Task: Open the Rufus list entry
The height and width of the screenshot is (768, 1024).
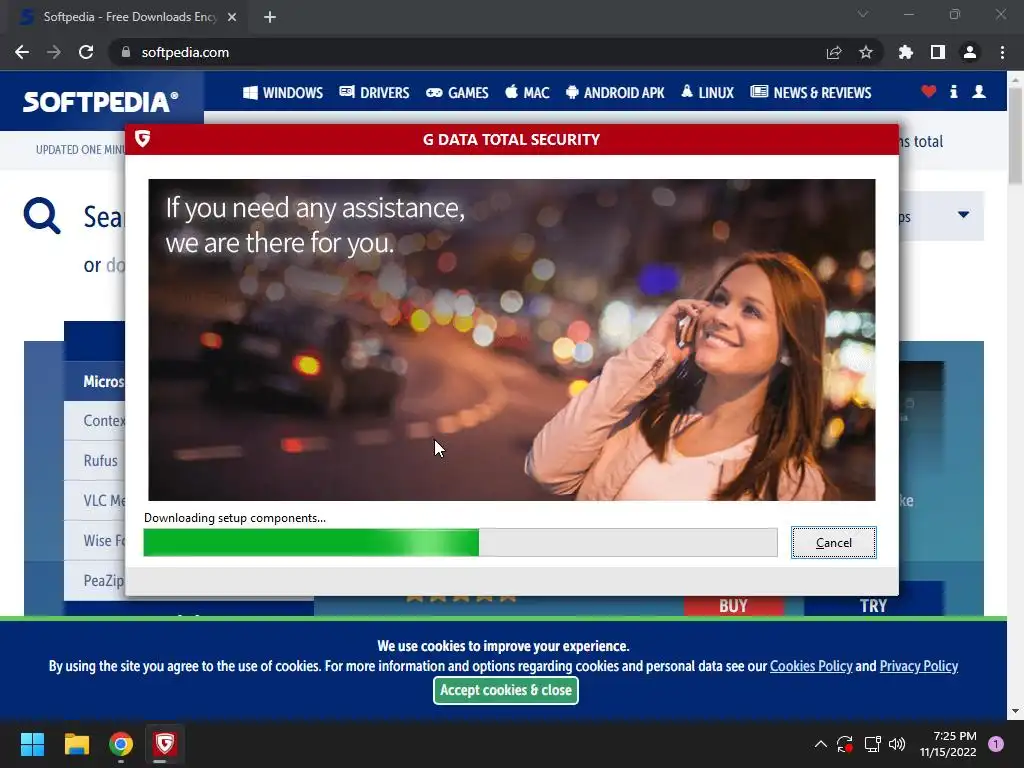Action: [x=101, y=460]
